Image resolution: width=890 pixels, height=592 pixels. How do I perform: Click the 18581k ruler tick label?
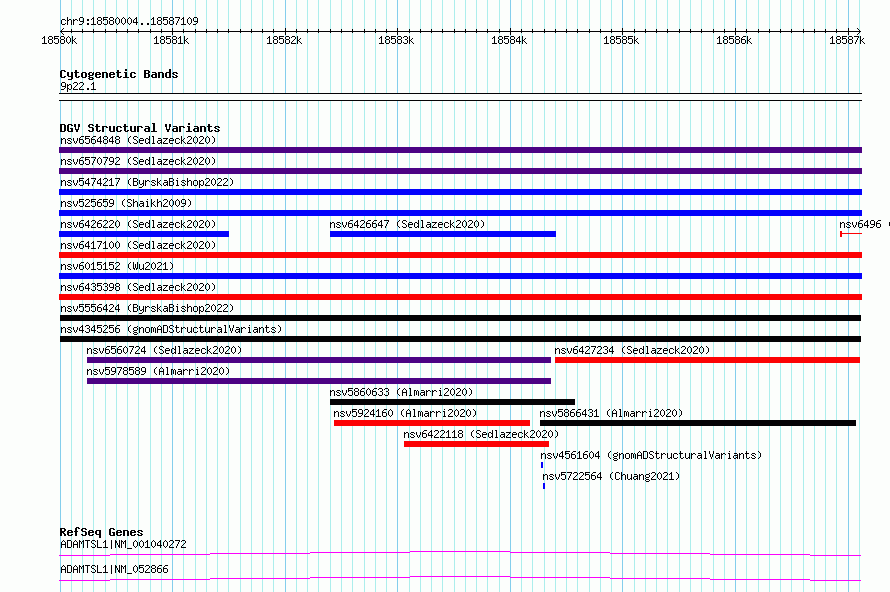(x=171, y=40)
